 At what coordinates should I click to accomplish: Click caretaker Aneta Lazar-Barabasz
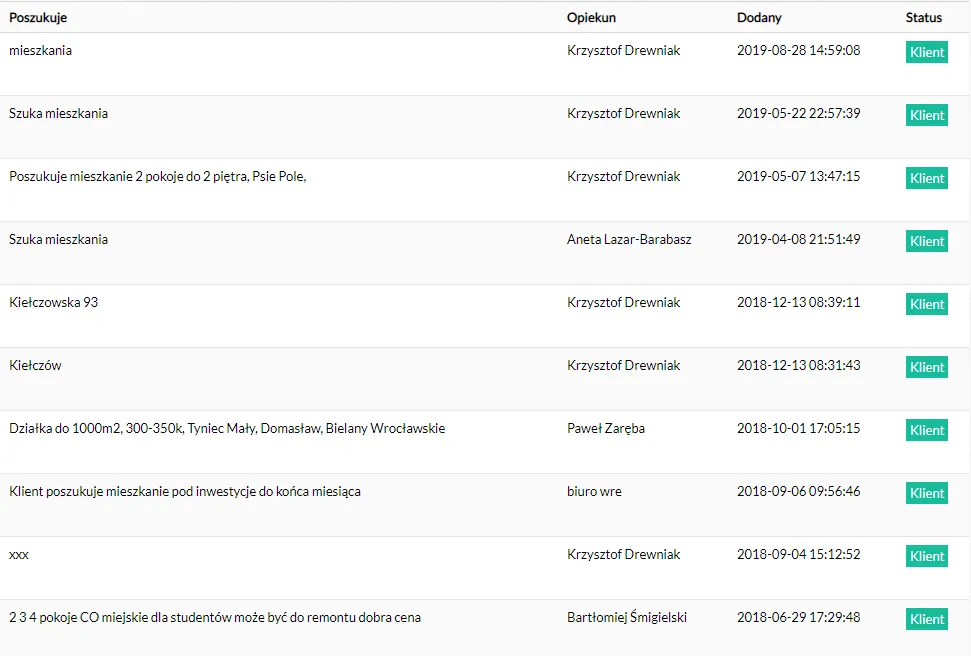tap(629, 239)
